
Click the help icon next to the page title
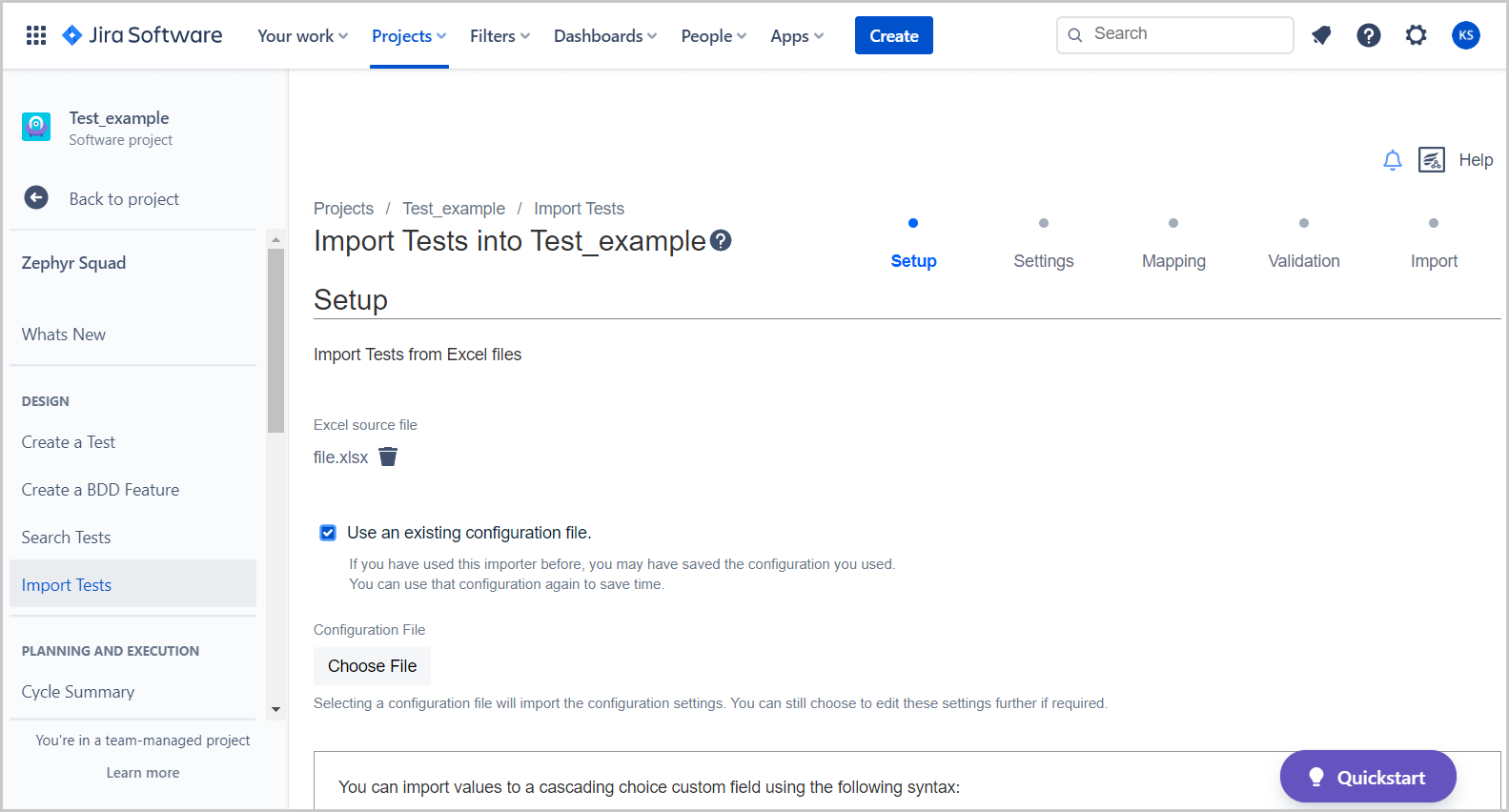pos(722,240)
